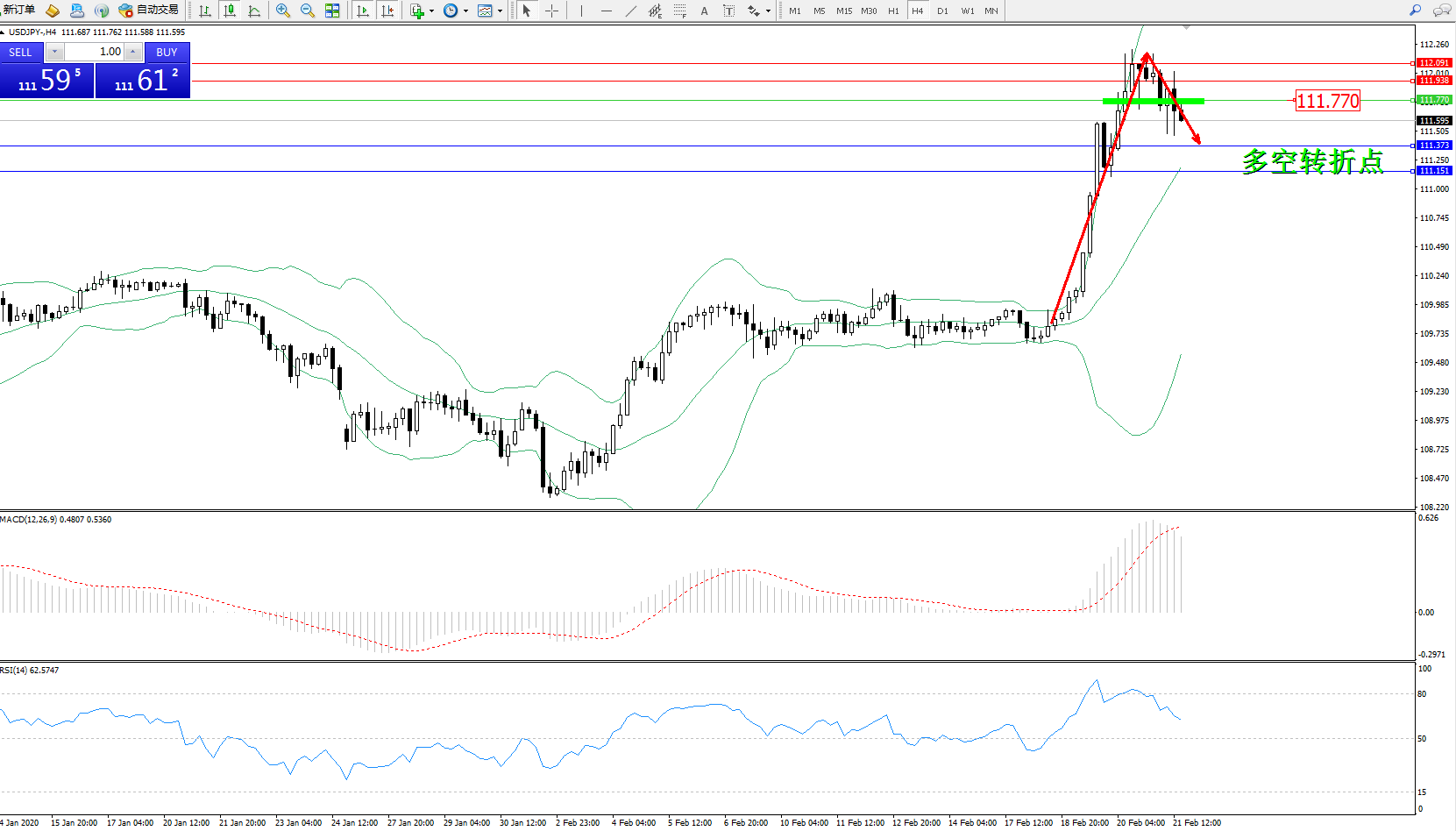Switch to candlestick chart mode
The width and height of the screenshot is (1456, 831).
[x=230, y=11]
